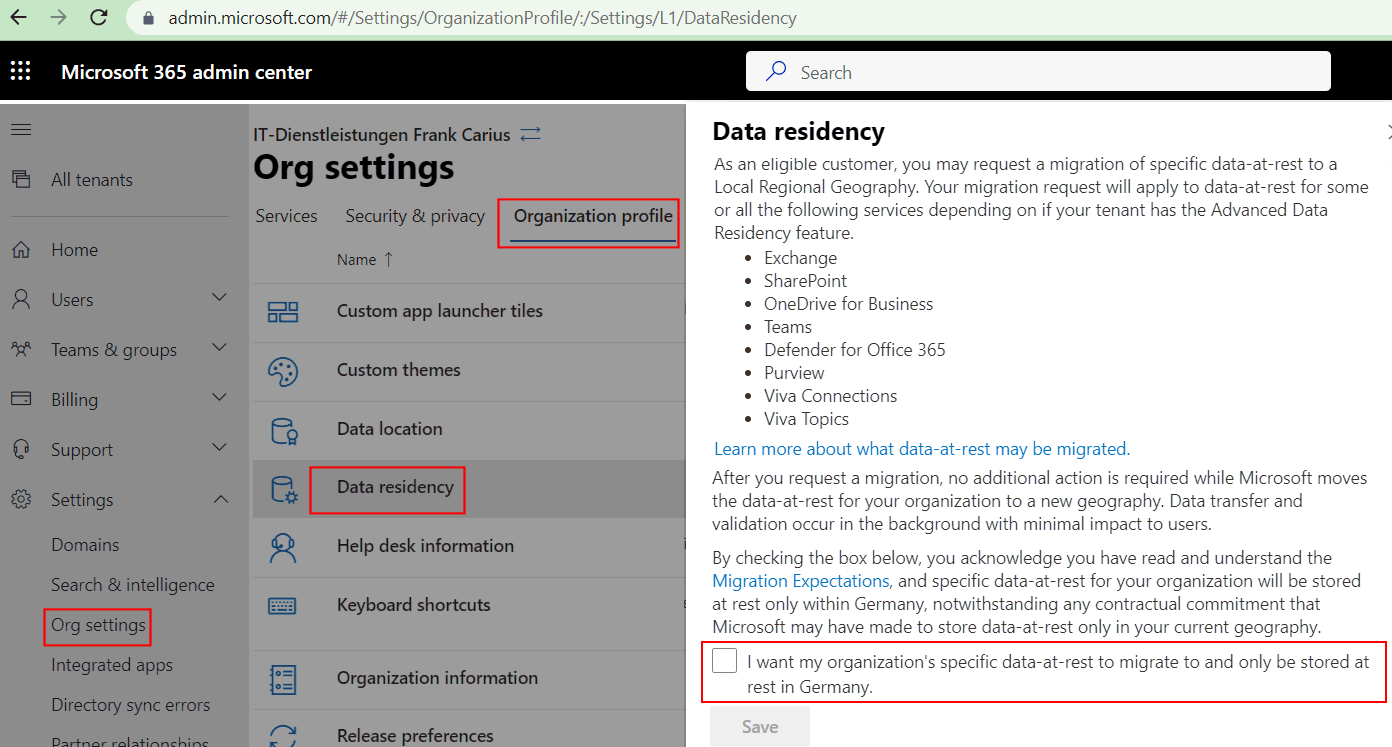The image size is (1392, 747).
Task: Collapse the Settings section chevron
Action: 221,499
